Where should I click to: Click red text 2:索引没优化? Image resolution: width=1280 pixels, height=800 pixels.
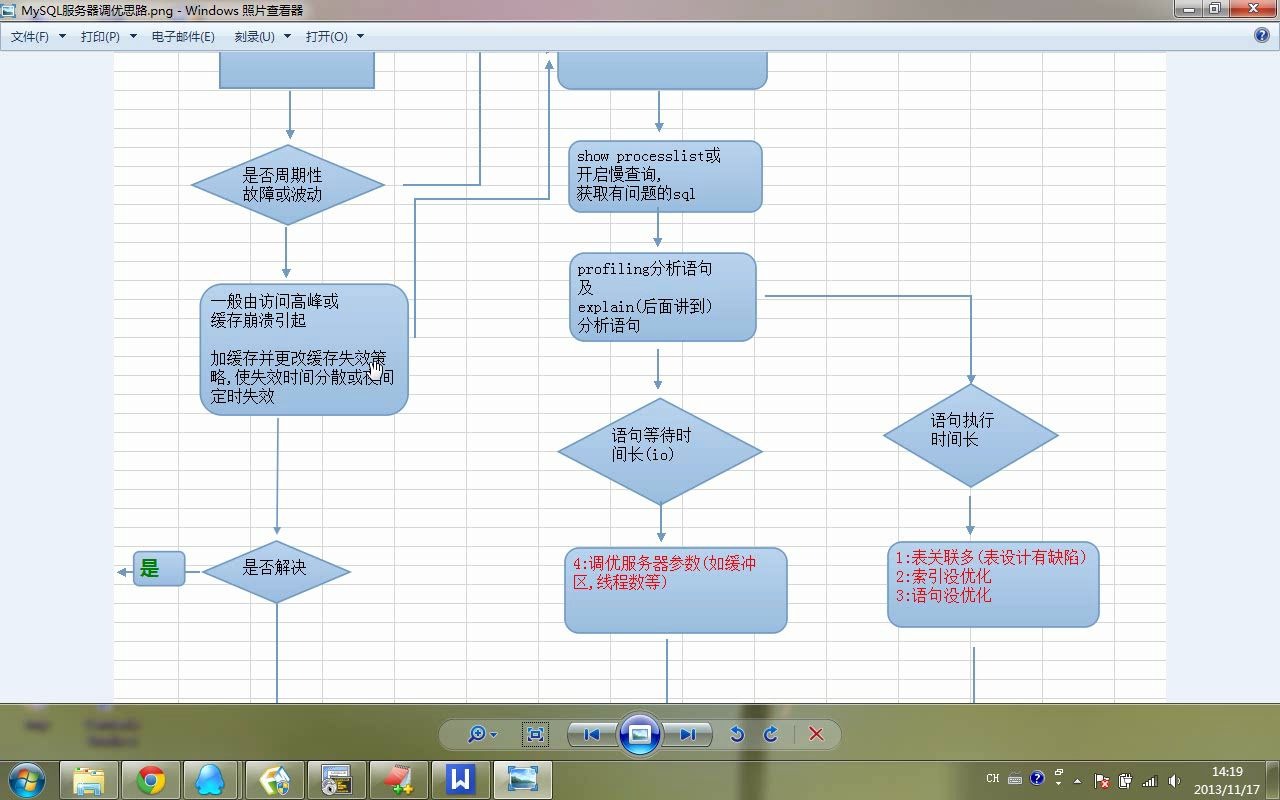click(943, 576)
